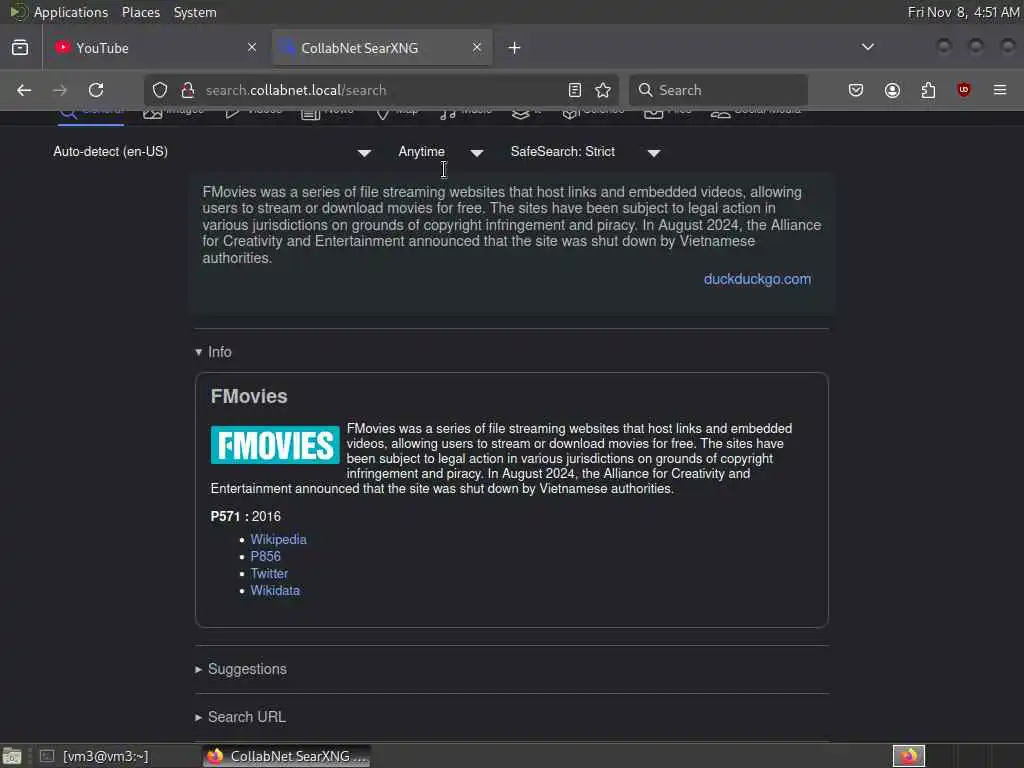Switch to the YouTube tab
1024x768 pixels.
[x=155, y=48]
